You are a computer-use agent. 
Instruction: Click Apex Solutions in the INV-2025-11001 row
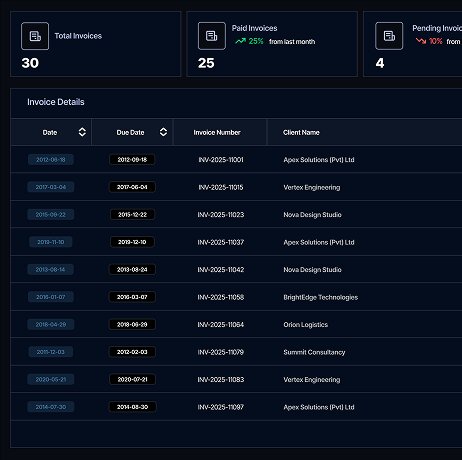[319, 160]
